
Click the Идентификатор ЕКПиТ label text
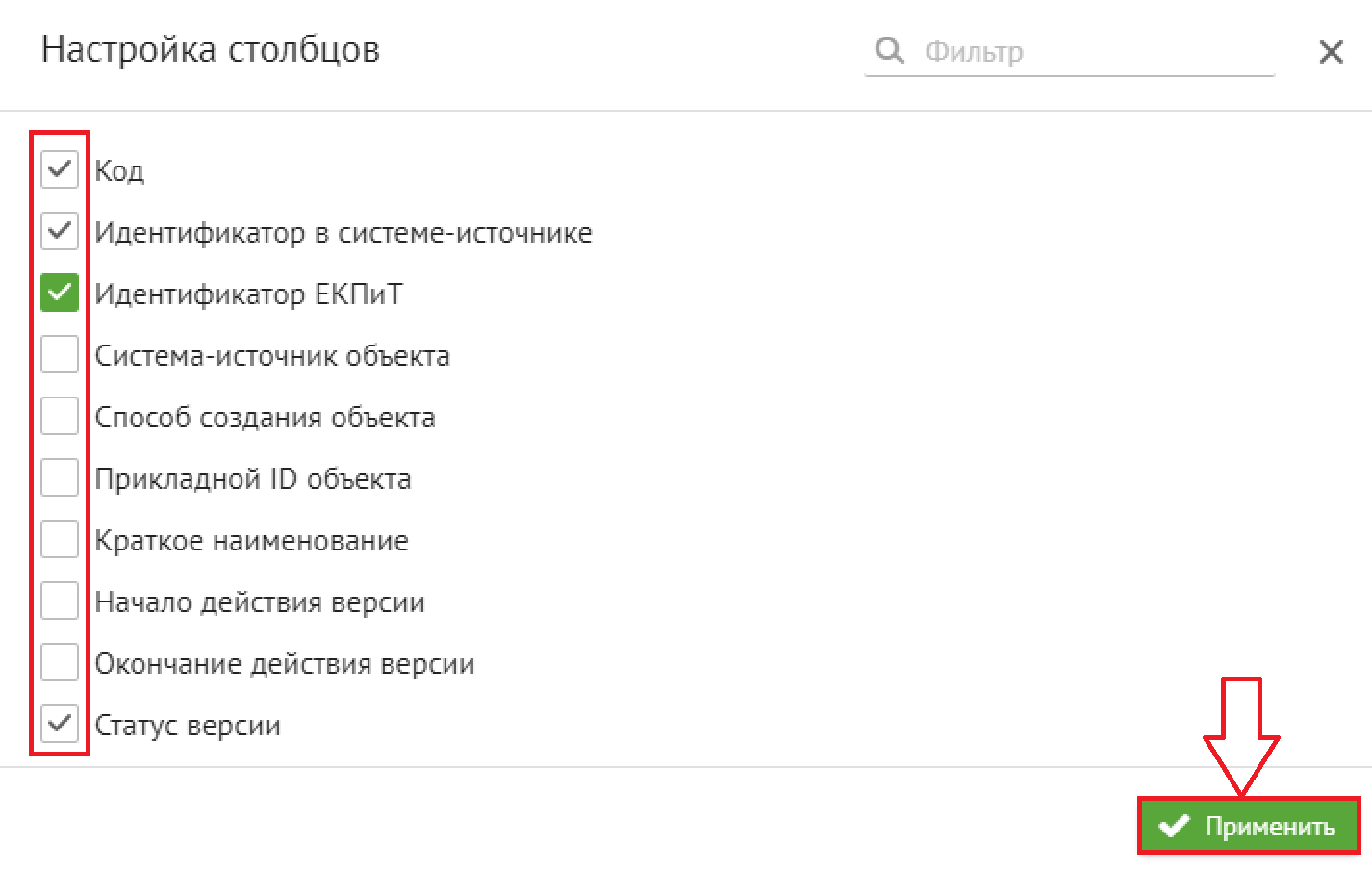coord(248,294)
